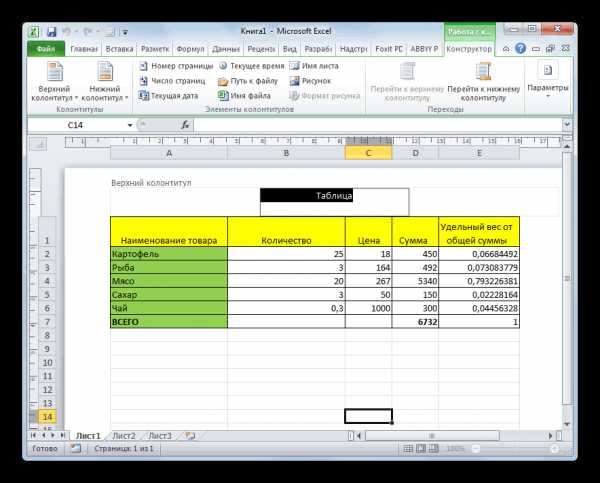Insert Имя файла element
The height and width of the screenshot is (483, 600).
pyautogui.click(x=244, y=96)
